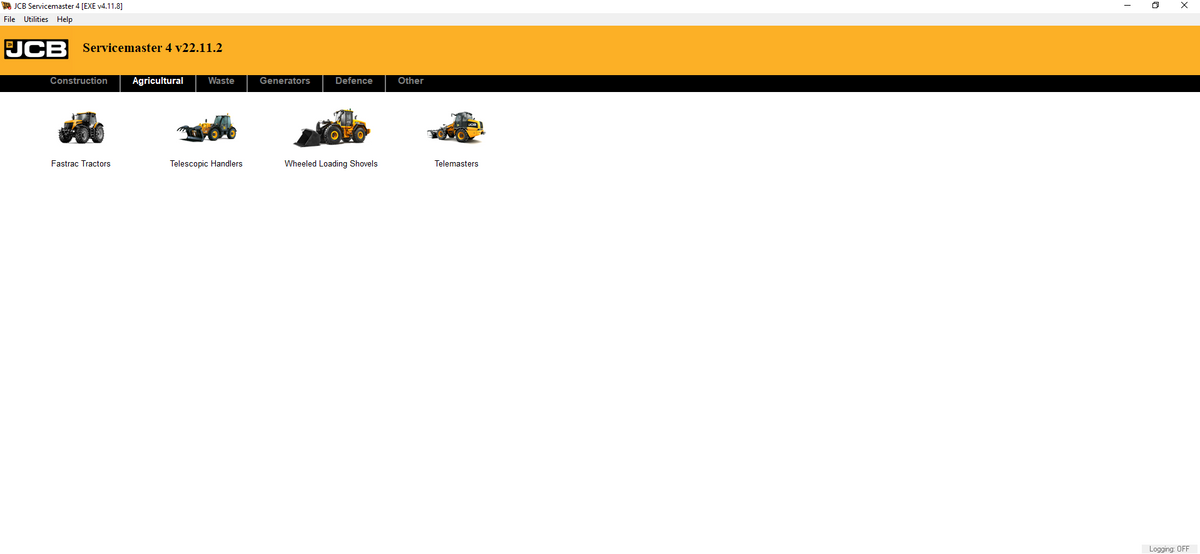Open the Wheeled Loading Shovels machine icon
Screen dimensions: 1200x554
point(331,128)
